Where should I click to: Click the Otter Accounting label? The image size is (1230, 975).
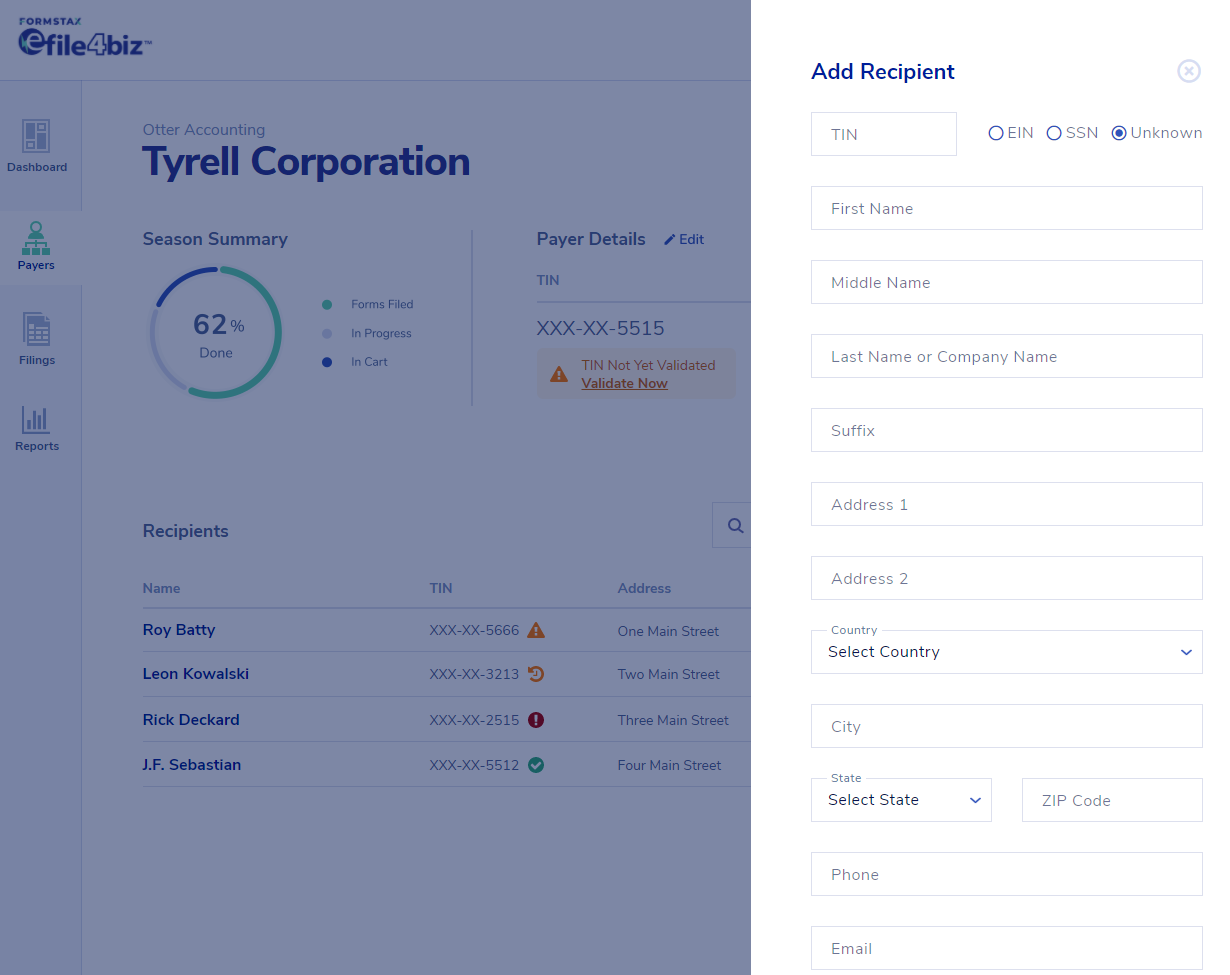(x=204, y=130)
